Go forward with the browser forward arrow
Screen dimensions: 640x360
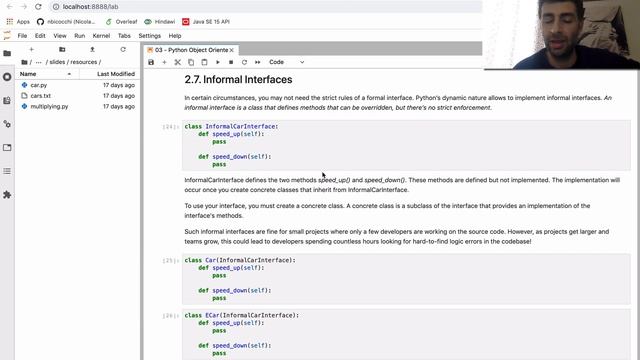click(24, 7)
